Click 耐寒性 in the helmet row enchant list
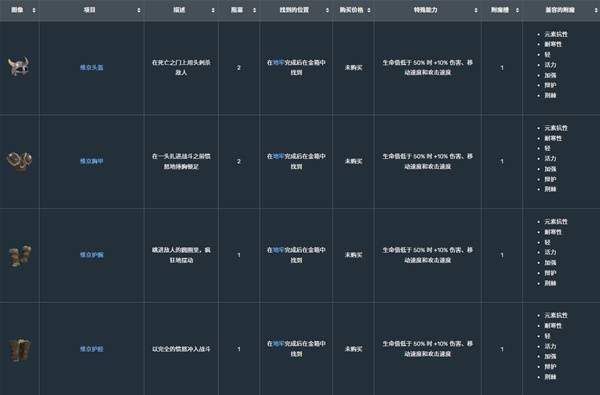The image size is (600, 395). 553,44
